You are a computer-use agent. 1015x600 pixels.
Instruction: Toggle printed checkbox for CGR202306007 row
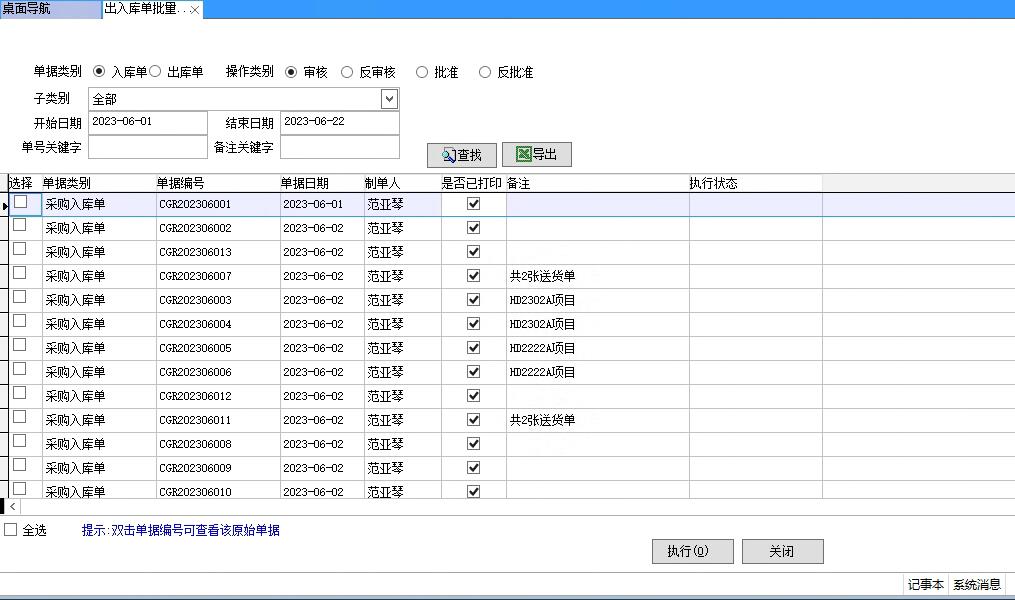pyautogui.click(x=474, y=276)
